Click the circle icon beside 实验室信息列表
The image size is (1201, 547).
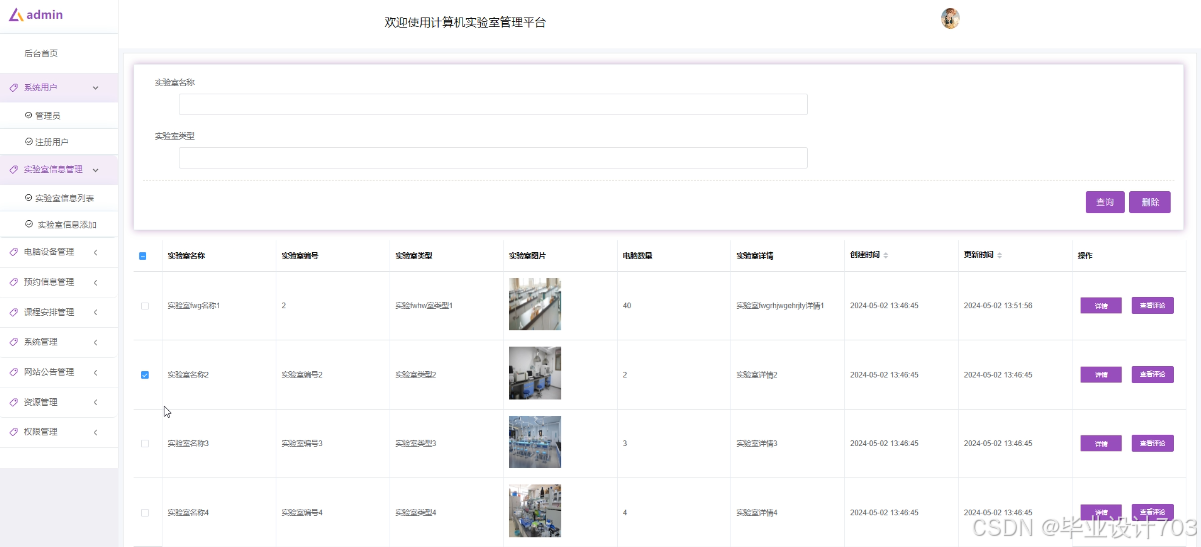point(28,198)
